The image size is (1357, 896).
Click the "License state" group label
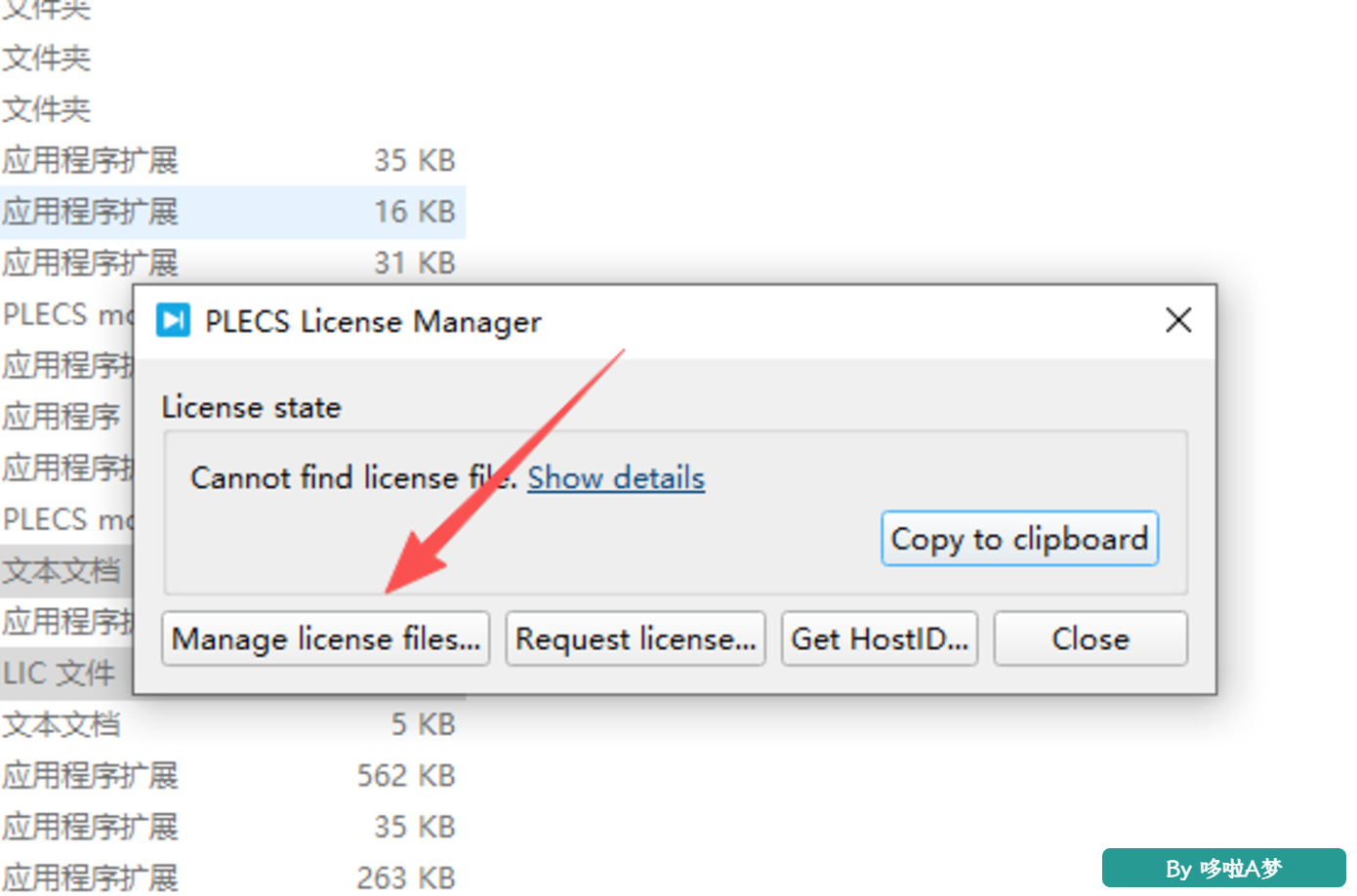(x=251, y=407)
